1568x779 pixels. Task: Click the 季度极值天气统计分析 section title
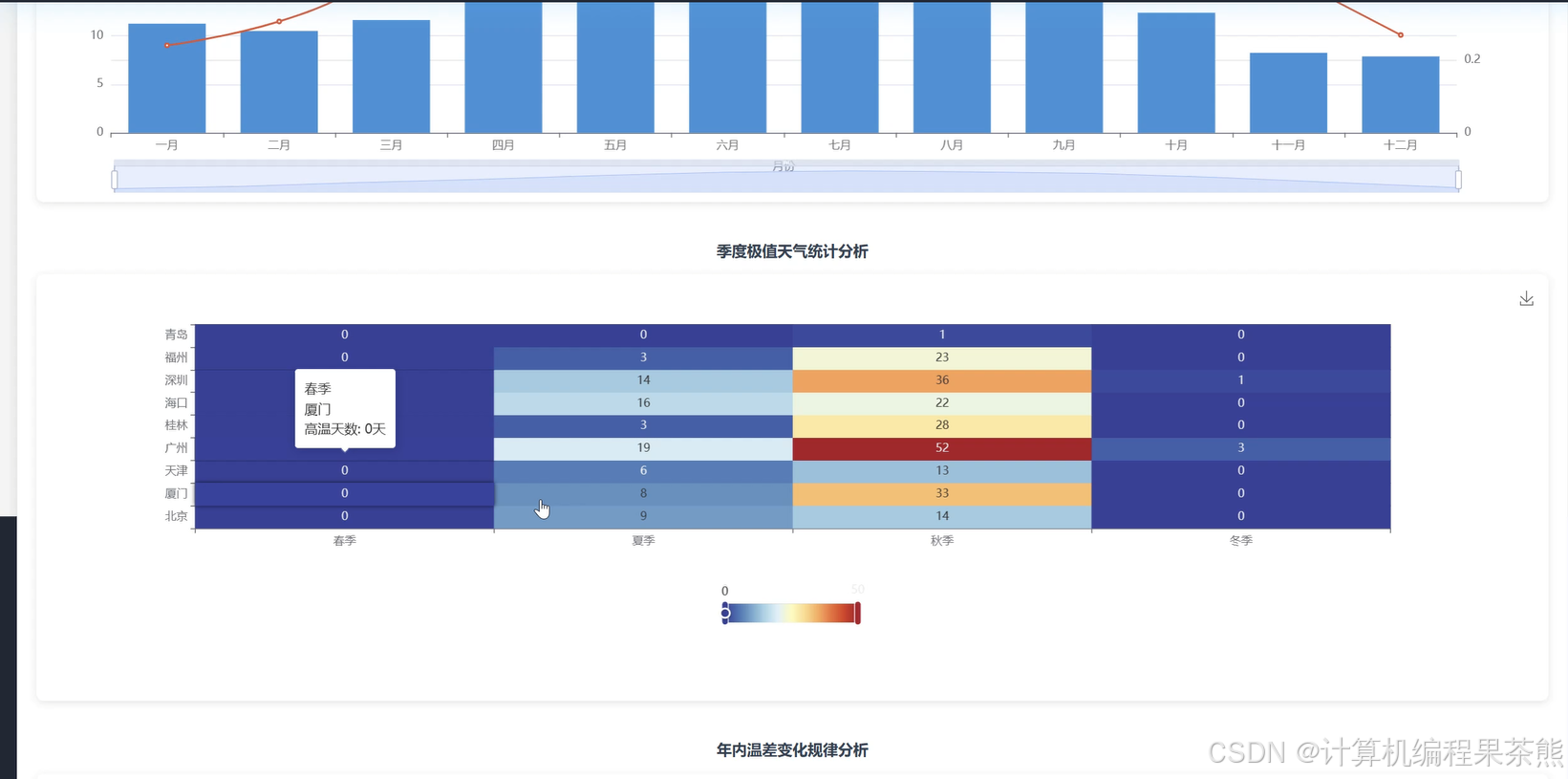(x=792, y=251)
